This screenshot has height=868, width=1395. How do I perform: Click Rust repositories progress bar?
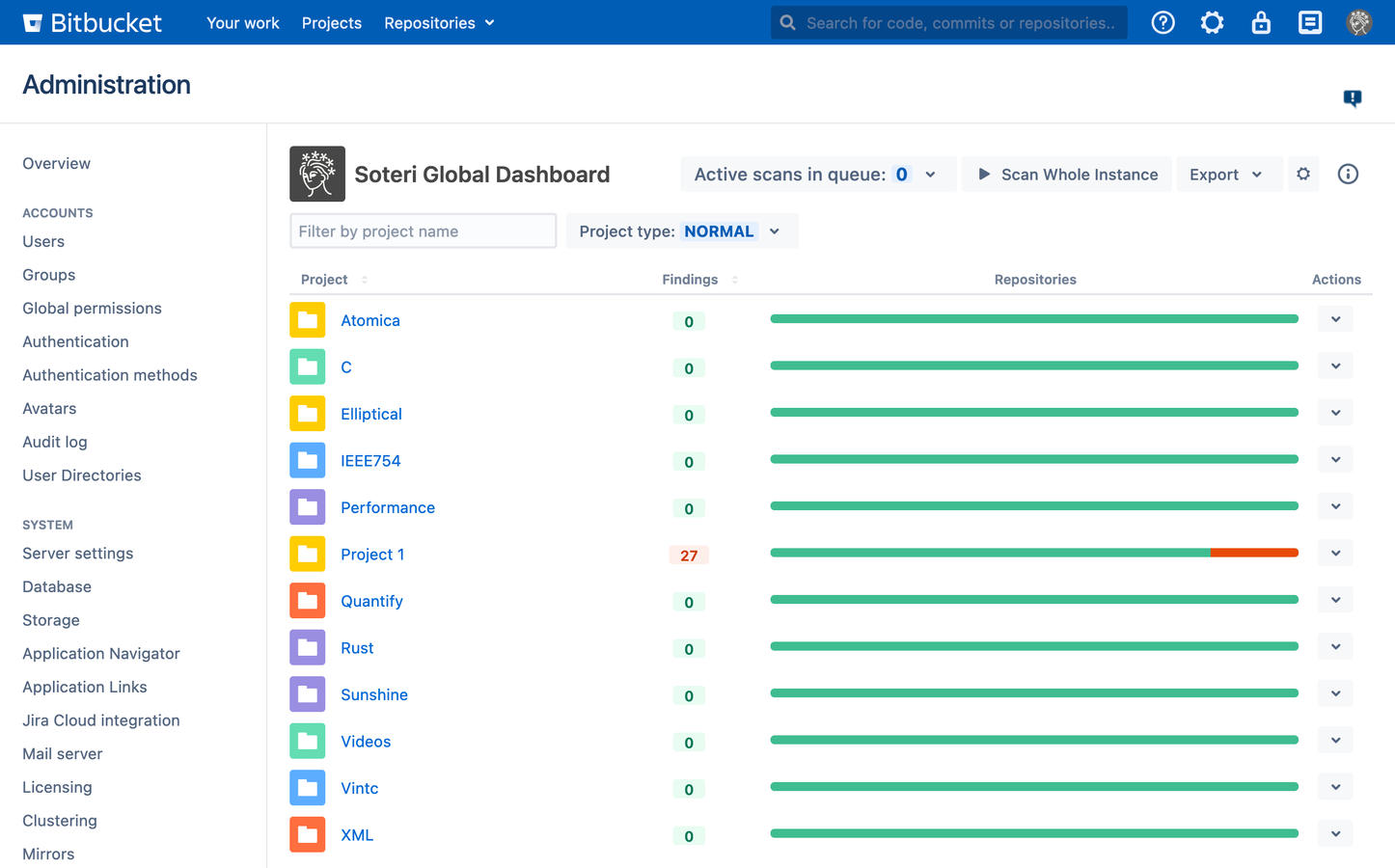pyautogui.click(x=1034, y=646)
